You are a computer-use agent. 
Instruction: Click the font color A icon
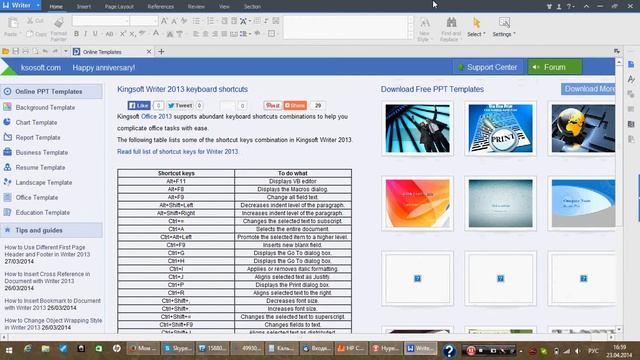pos(156,34)
